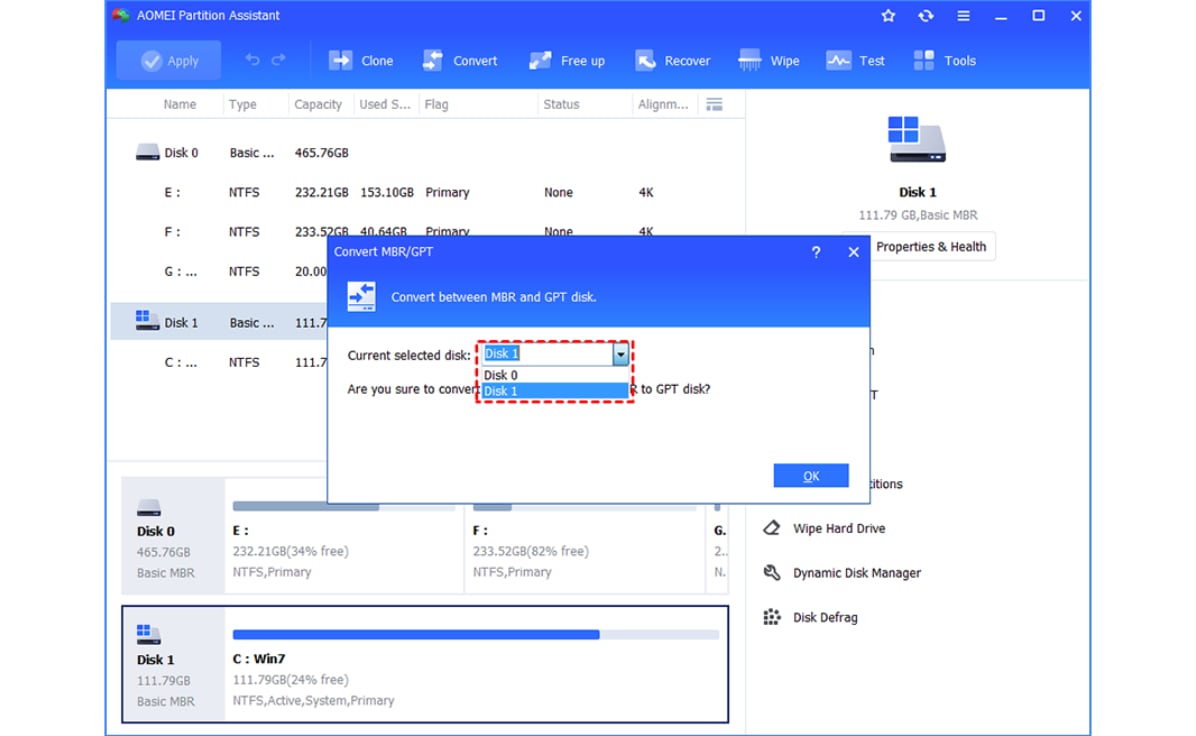Image resolution: width=1196 pixels, height=736 pixels.
Task: Click the Disk Defrag grid icon
Action: pyautogui.click(x=772, y=616)
